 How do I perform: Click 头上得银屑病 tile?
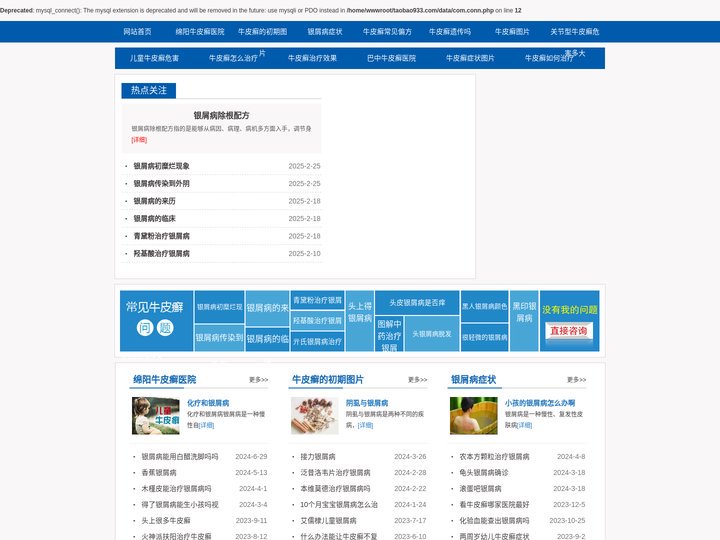point(360,321)
